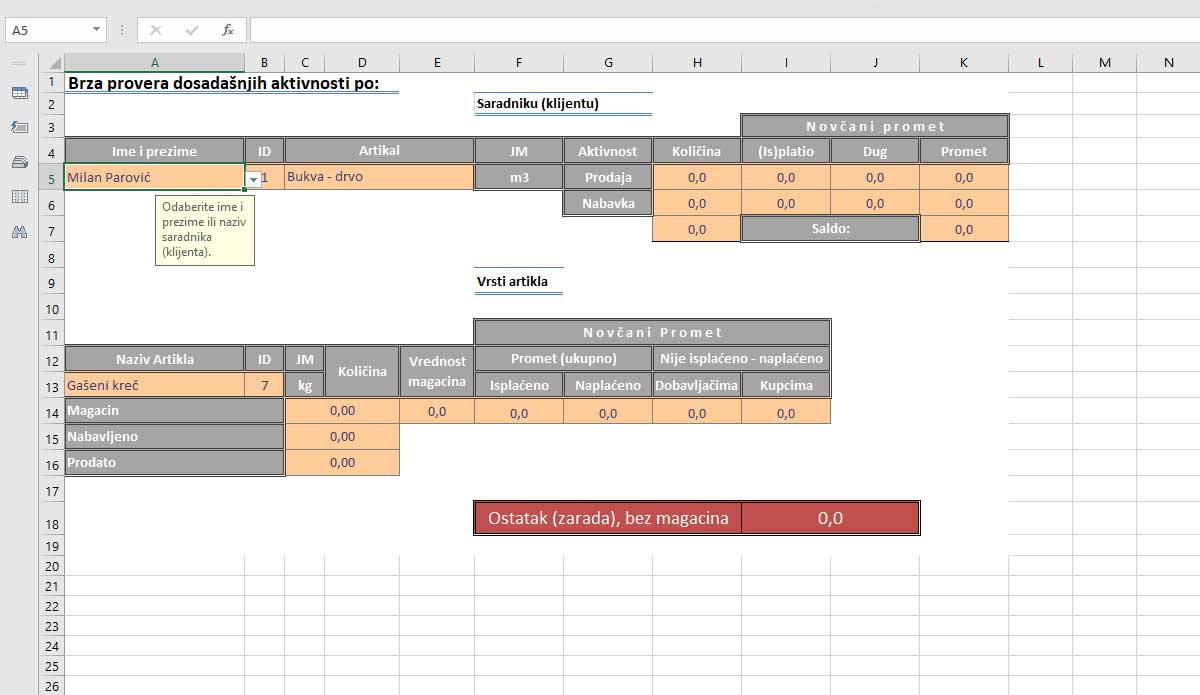1200x695 pixels.
Task: Open the dropdown arrow on Milan Parović cell
Action: (x=253, y=178)
